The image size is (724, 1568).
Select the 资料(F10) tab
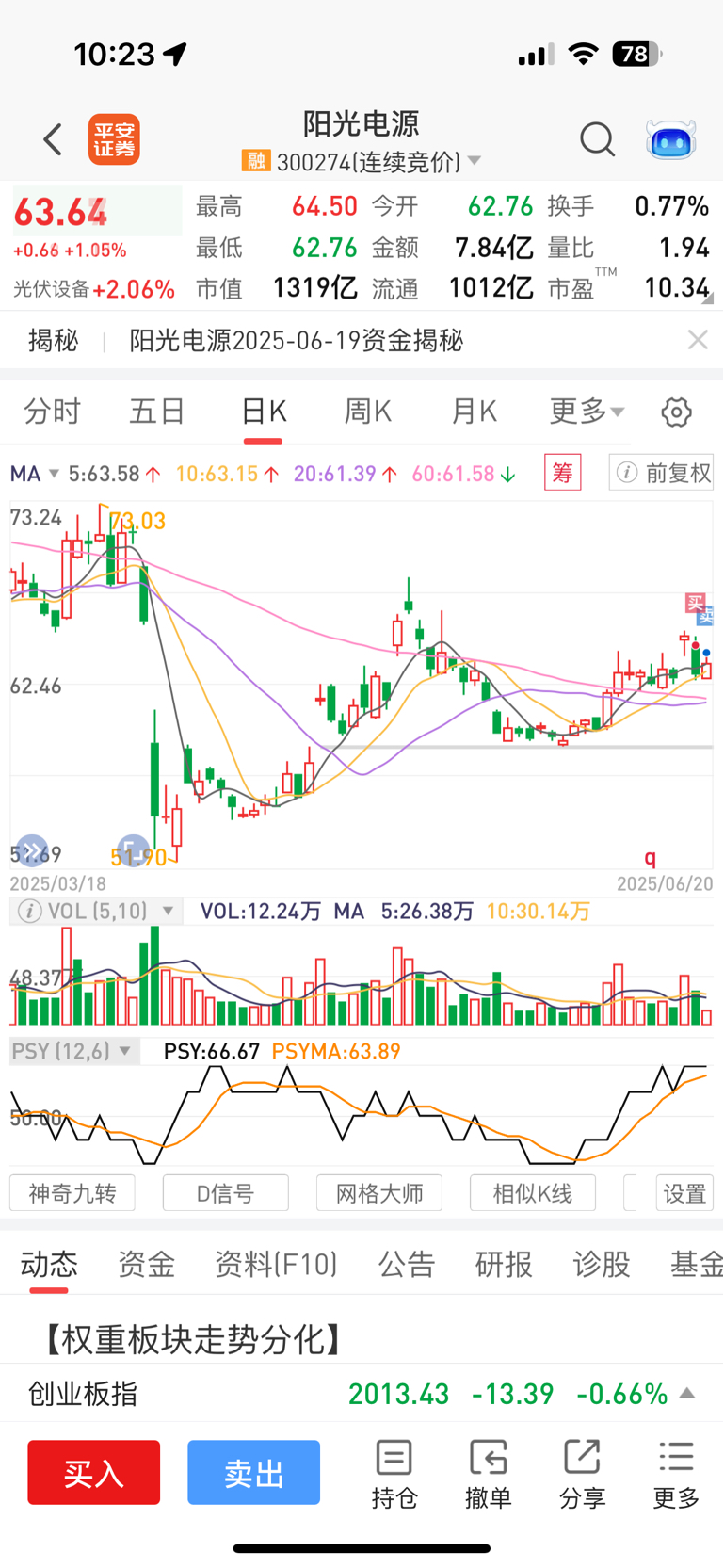click(276, 1264)
